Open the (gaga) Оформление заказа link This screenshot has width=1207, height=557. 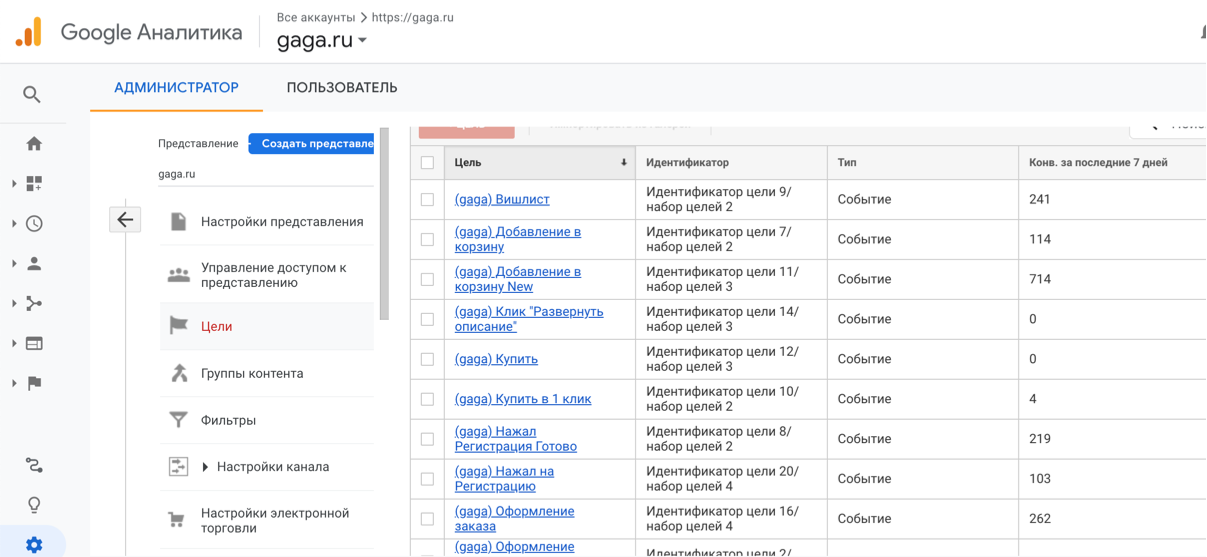(515, 519)
